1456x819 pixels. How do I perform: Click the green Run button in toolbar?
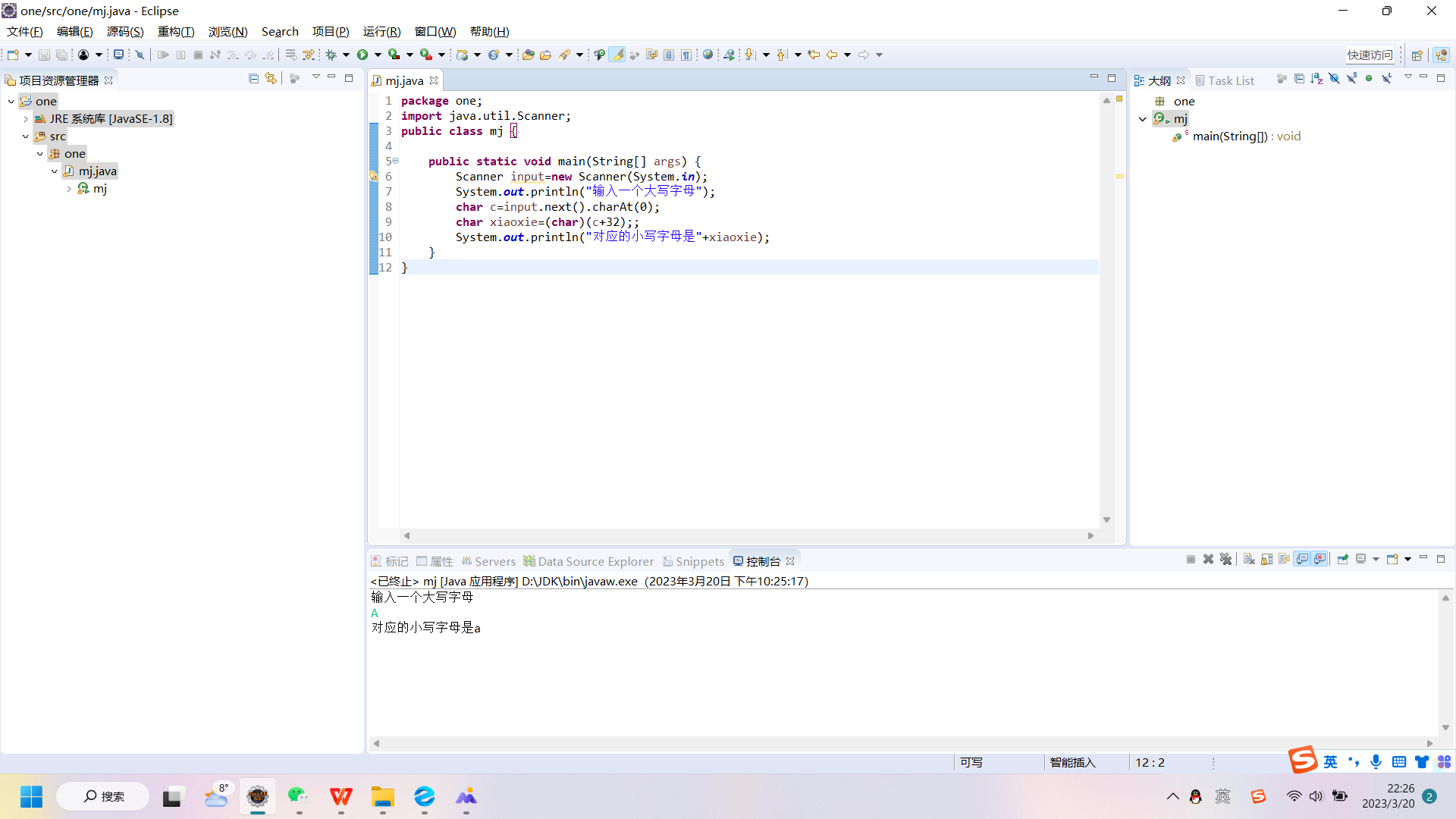(362, 55)
